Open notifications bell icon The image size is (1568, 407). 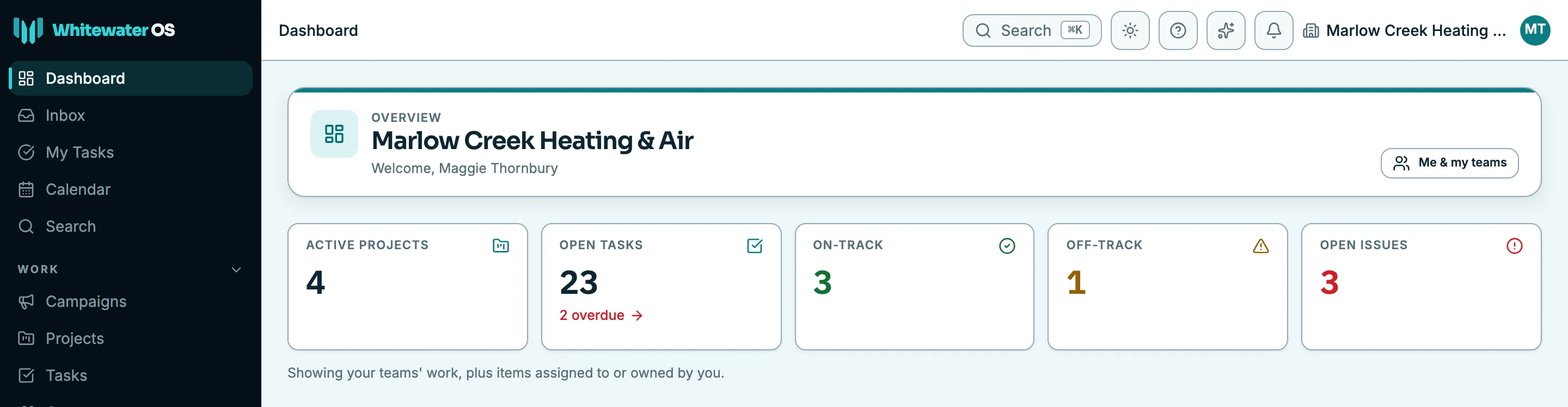(1273, 30)
